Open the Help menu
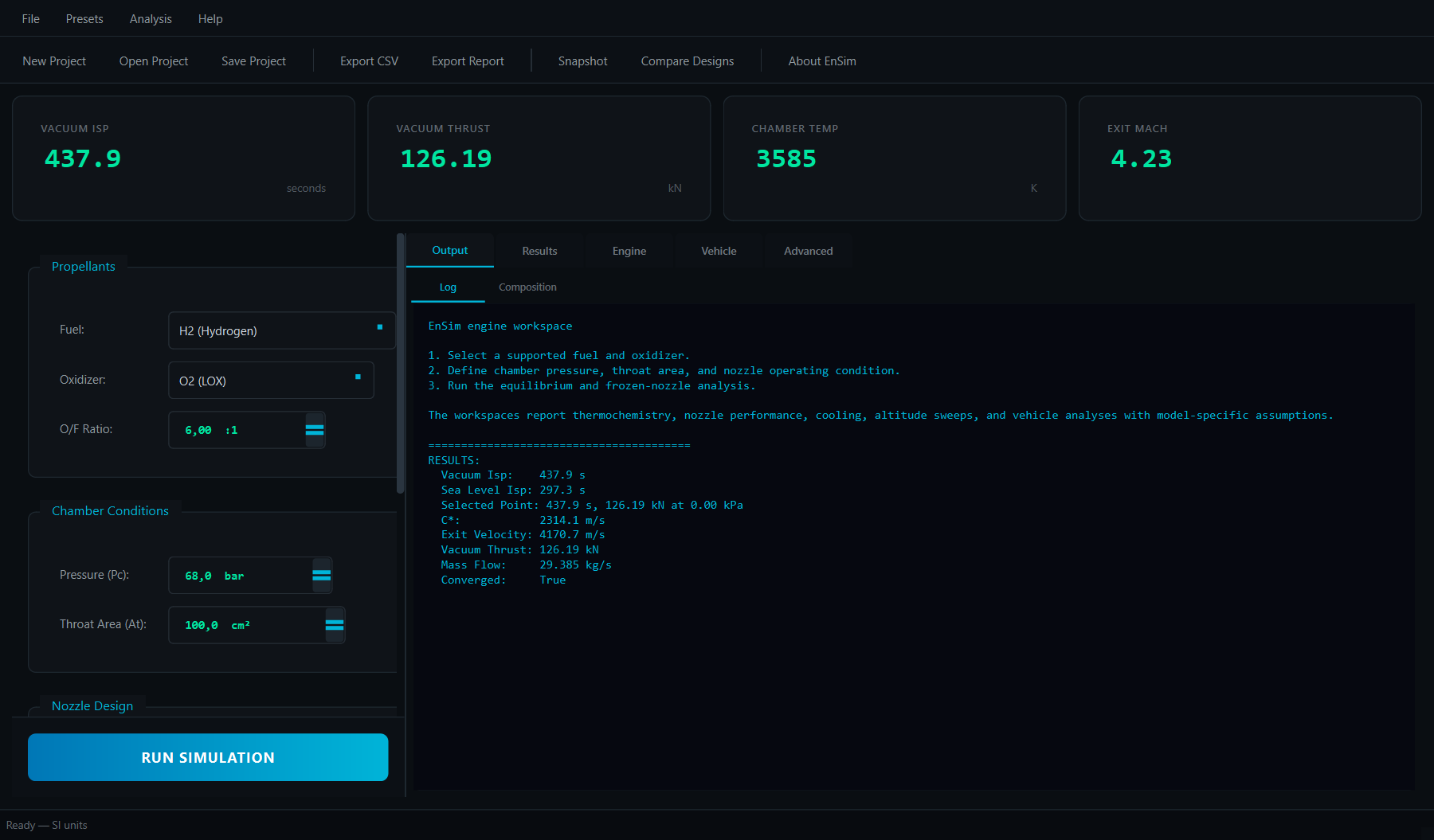1434x840 pixels. click(210, 18)
